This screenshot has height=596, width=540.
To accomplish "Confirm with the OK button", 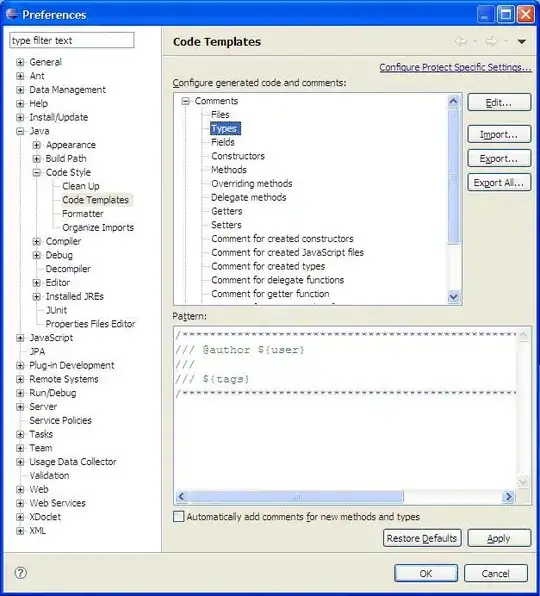I will (426, 573).
